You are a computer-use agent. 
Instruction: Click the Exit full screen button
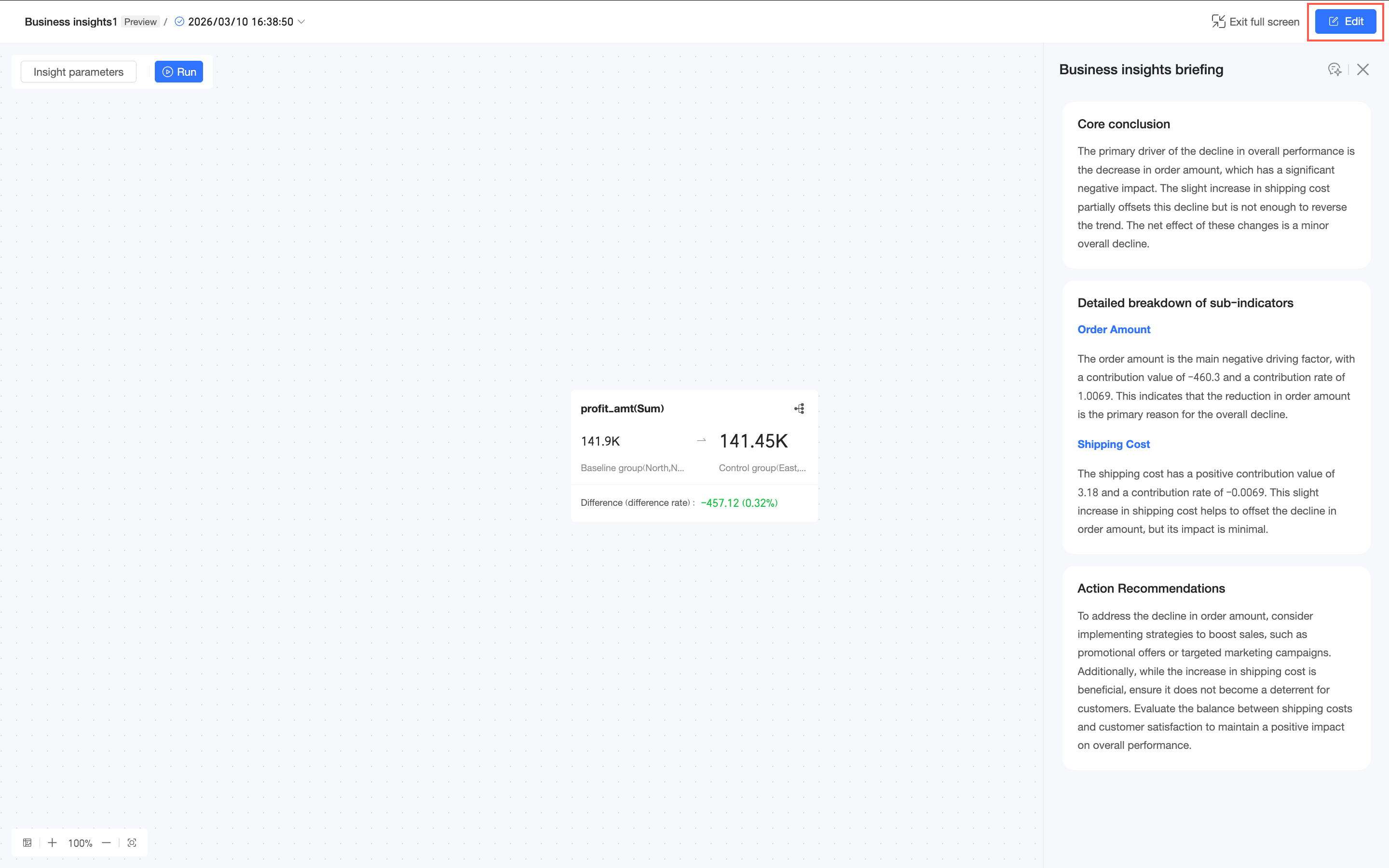tap(1255, 22)
